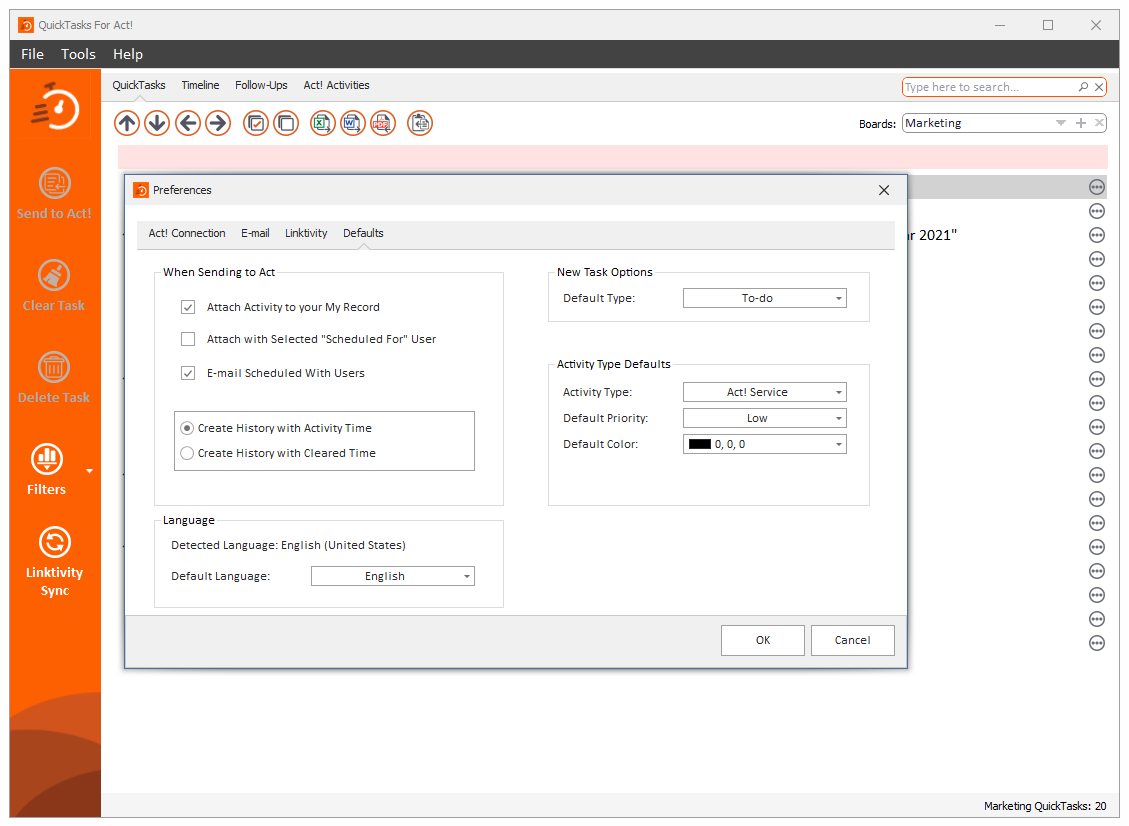Image resolution: width=1129 pixels, height=826 pixels.
Task: Open the Activity Type dropdown
Action: pos(765,392)
